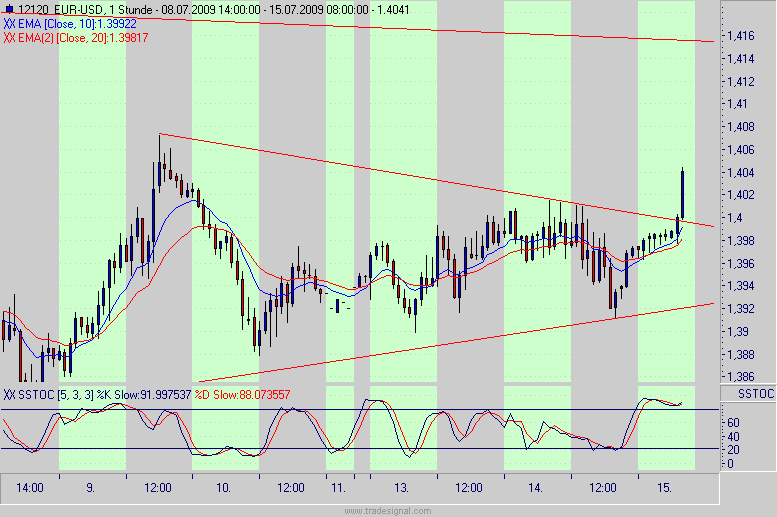Click the 12:00 label between 10. and 11.
Screen dimensions: 777x517
(291, 488)
